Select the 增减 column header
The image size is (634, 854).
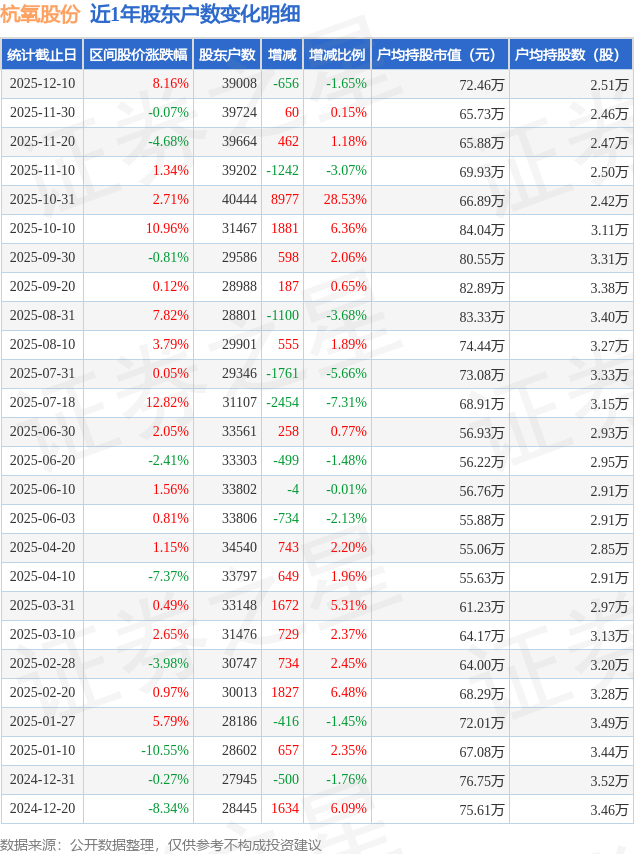click(x=282, y=55)
